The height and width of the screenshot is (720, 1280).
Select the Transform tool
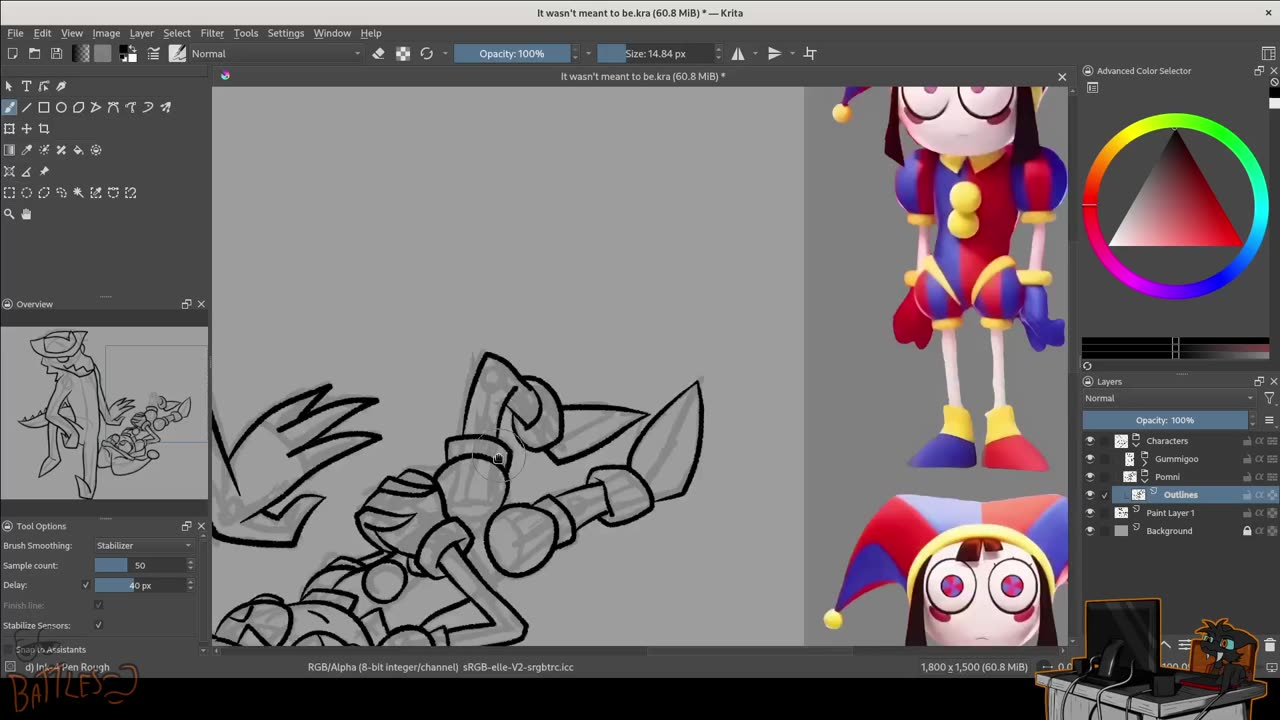(x=9, y=129)
